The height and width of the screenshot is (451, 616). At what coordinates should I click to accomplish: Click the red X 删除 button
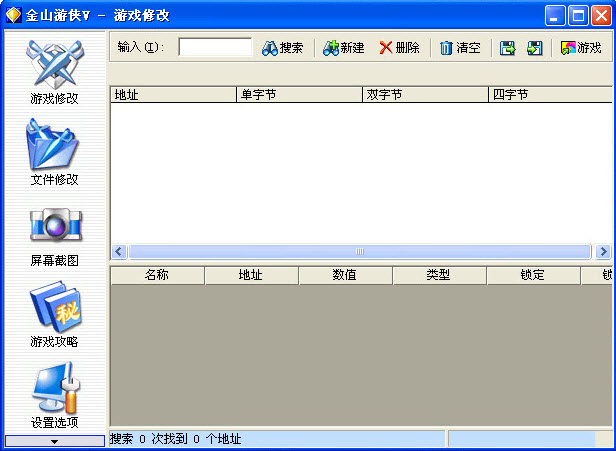(399, 48)
